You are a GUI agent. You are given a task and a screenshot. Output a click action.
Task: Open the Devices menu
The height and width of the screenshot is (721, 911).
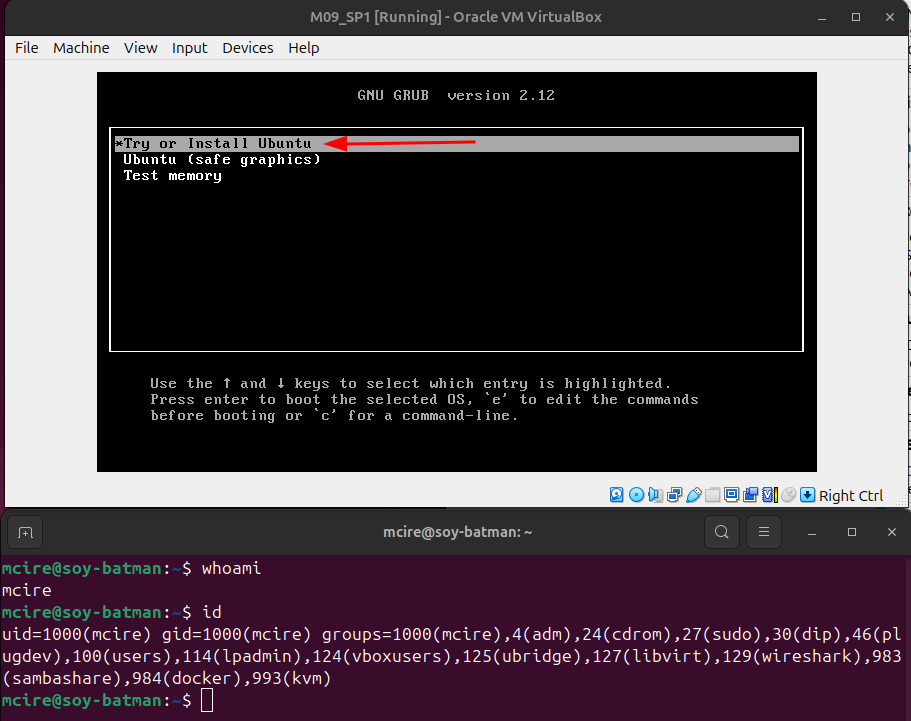tap(248, 48)
